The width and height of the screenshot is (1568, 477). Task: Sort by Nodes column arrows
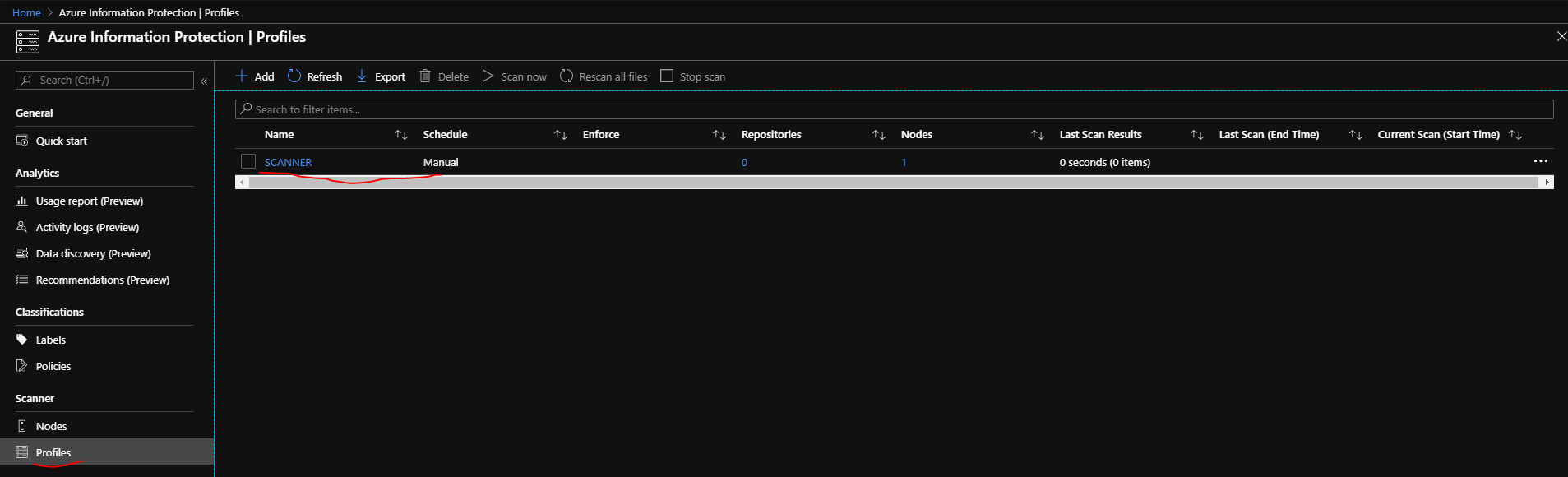tap(1038, 135)
